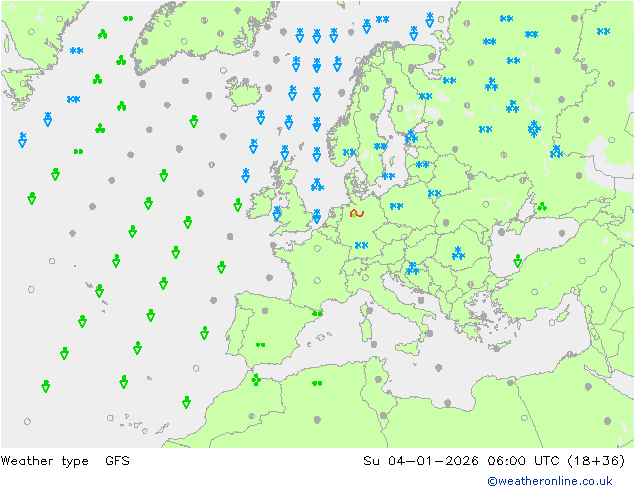Click the snow shower symbol over southeast England

click(x=317, y=216)
